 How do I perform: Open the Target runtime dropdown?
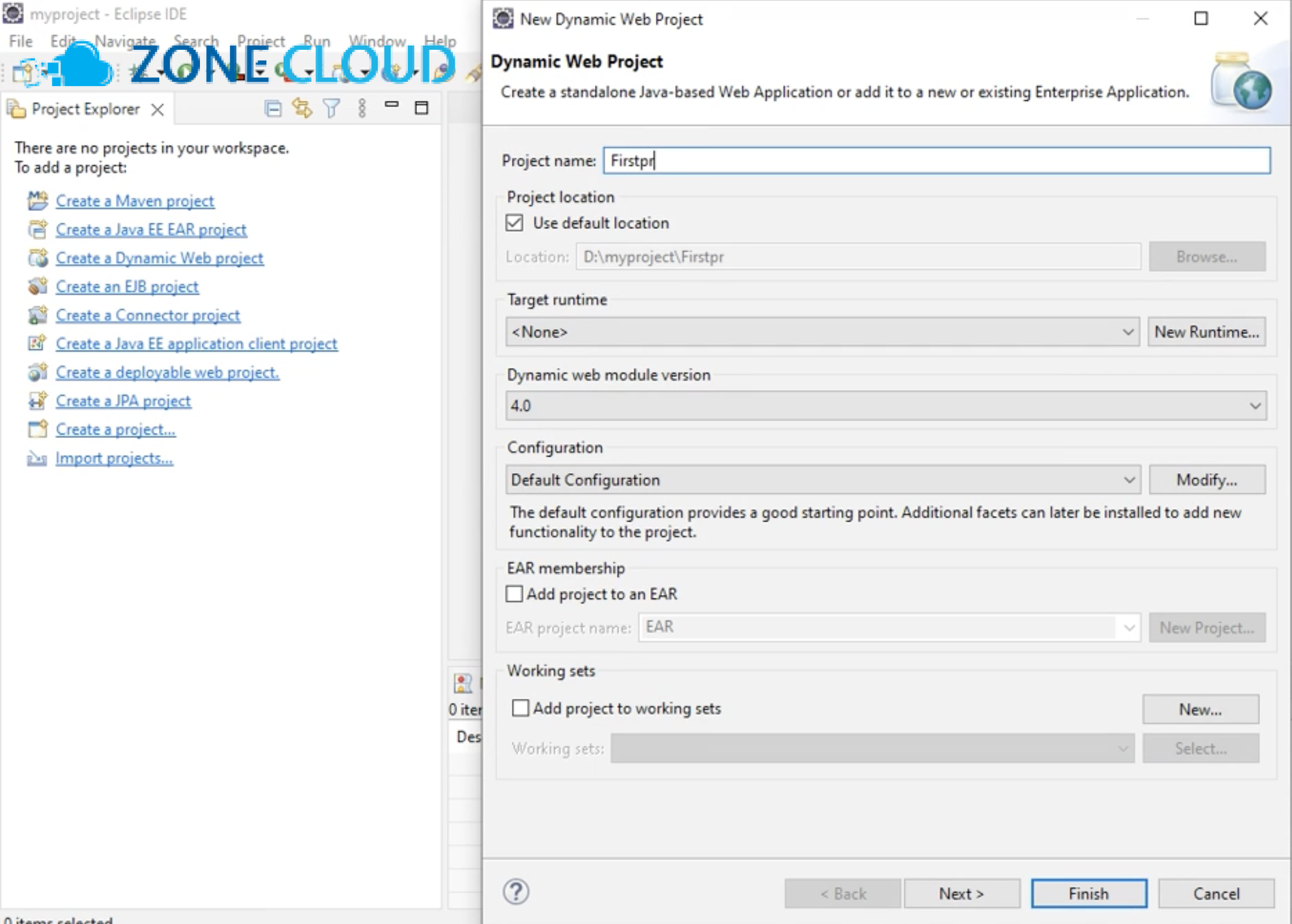[x=823, y=332]
